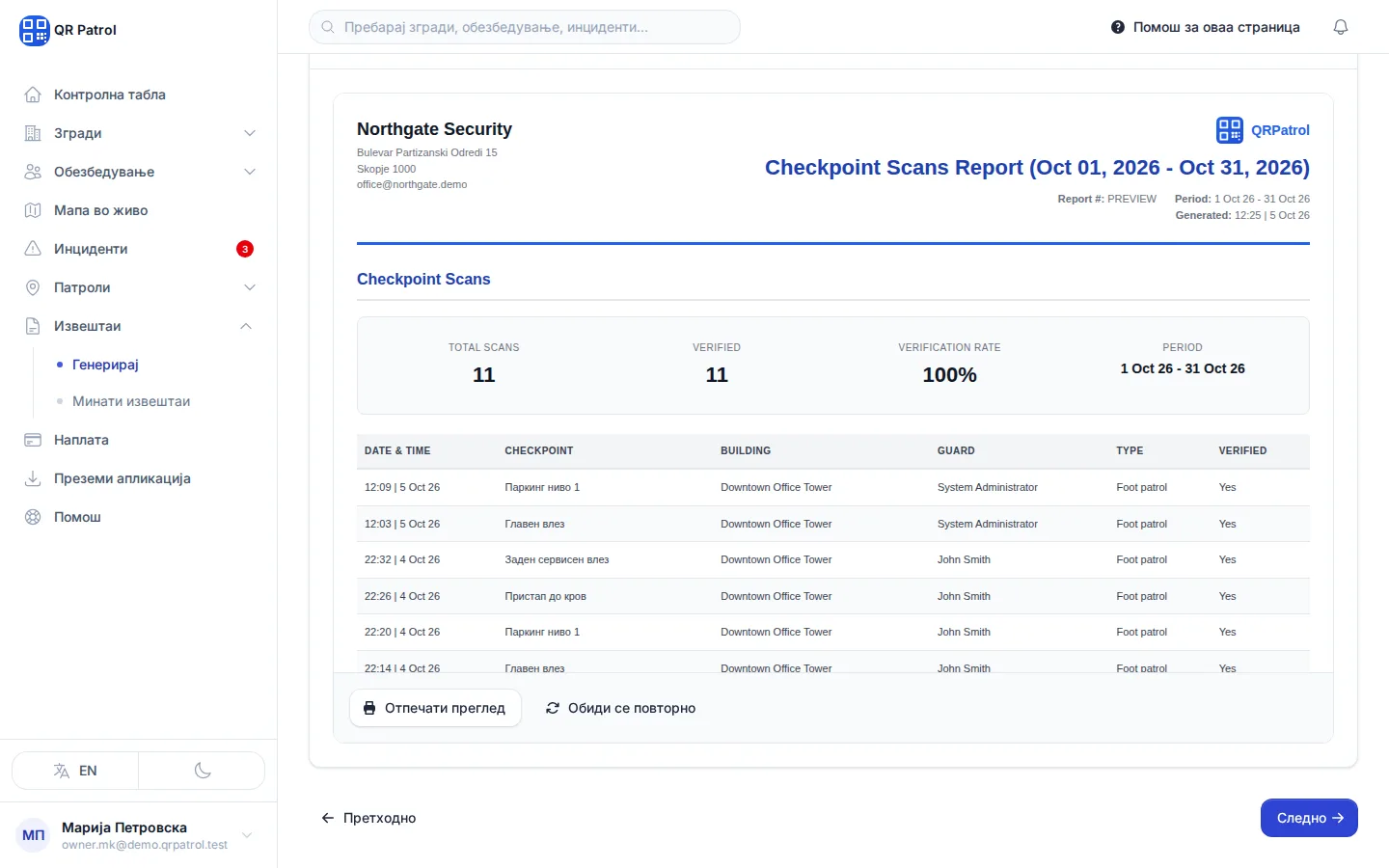Click the Извештаи document icon
This screenshot has height=868, width=1389.
pyautogui.click(x=33, y=326)
